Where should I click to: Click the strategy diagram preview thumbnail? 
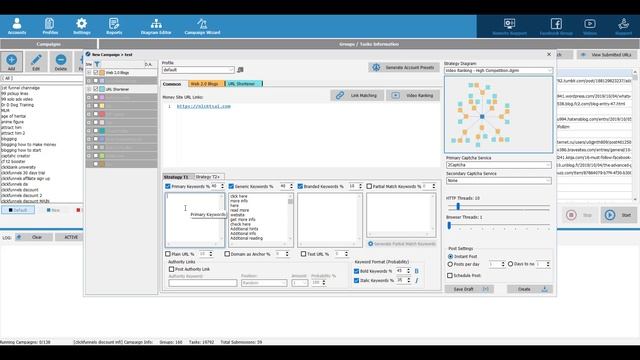(498, 115)
